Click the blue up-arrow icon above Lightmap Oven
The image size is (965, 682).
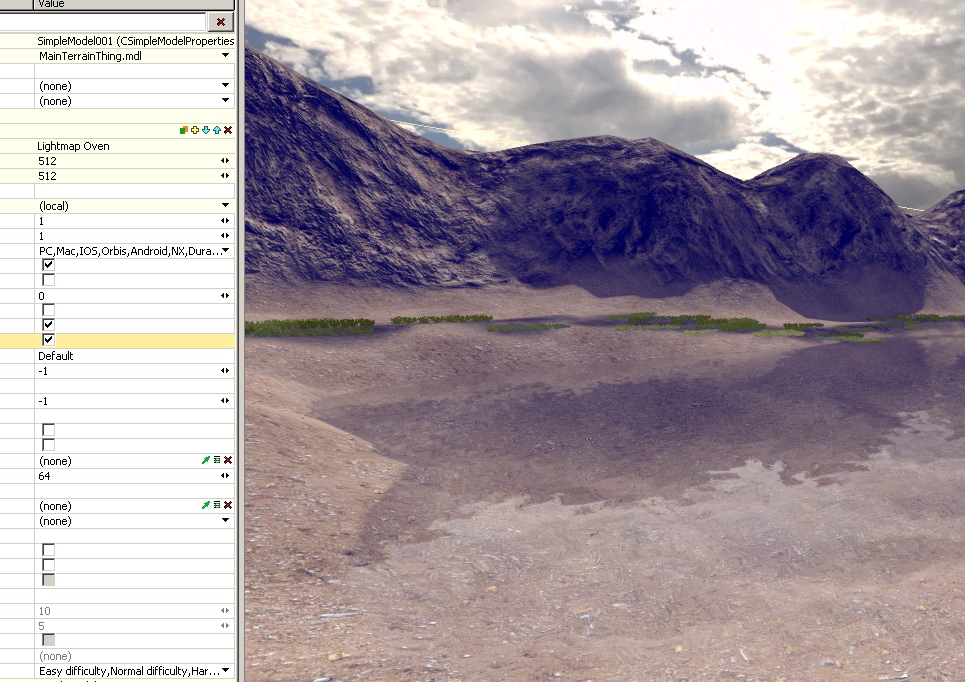pyautogui.click(x=217, y=130)
